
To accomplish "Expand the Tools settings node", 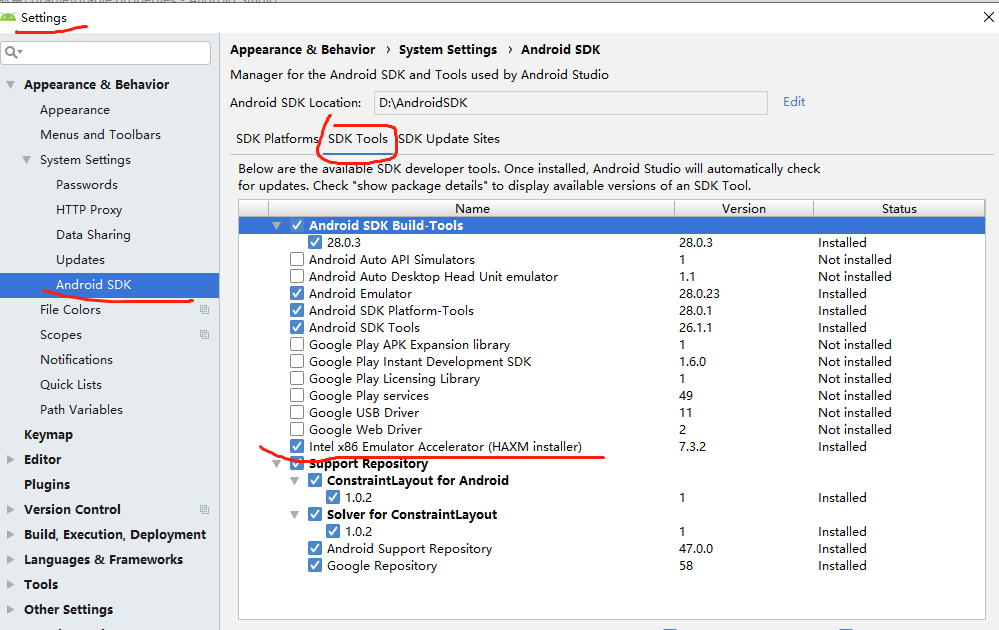I will point(11,584).
